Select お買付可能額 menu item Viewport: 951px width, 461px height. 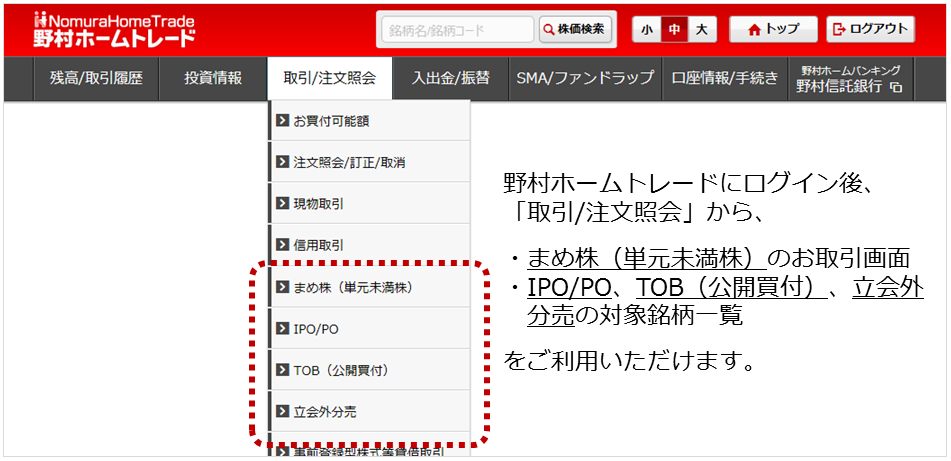tap(369, 121)
